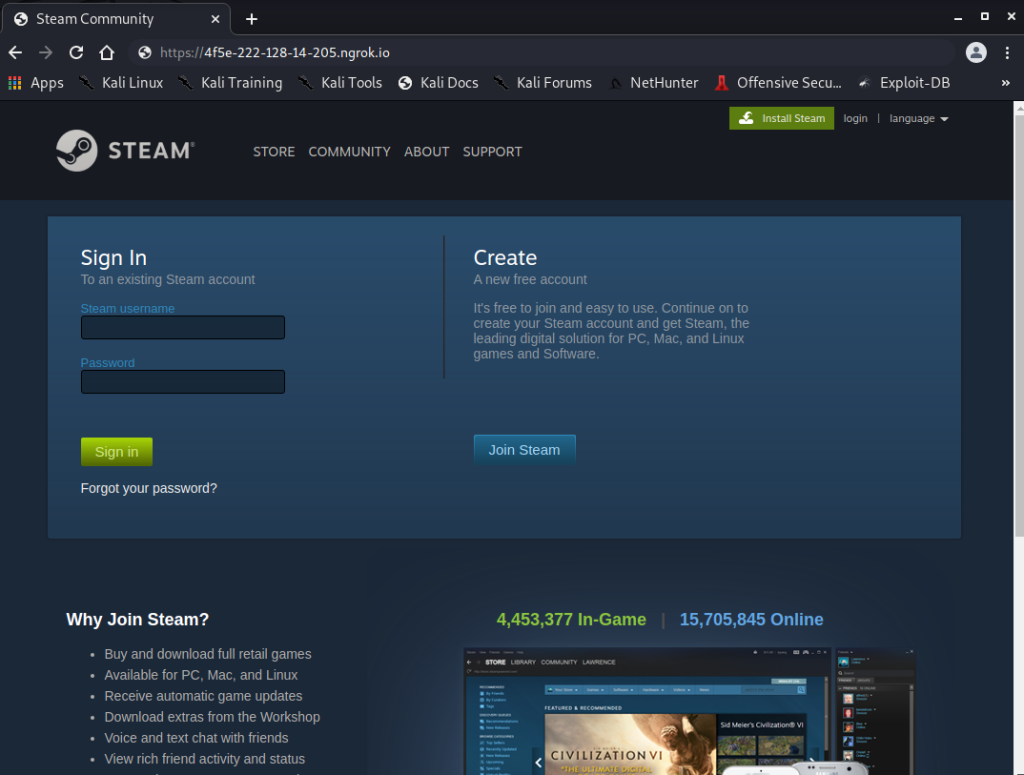
Task: Open the Kali Docs bookmark
Action: (438, 83)
